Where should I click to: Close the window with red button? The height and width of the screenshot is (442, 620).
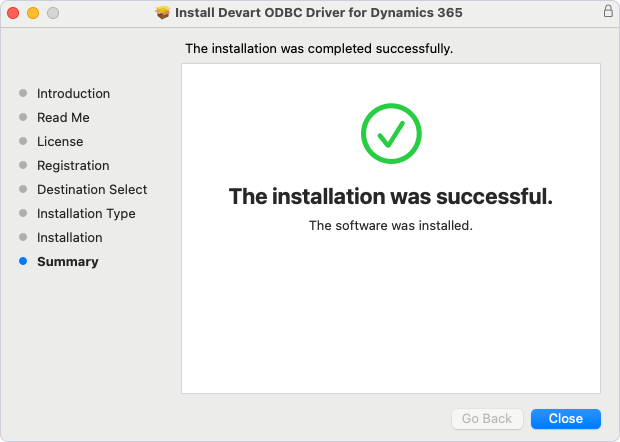pos(13,13)
